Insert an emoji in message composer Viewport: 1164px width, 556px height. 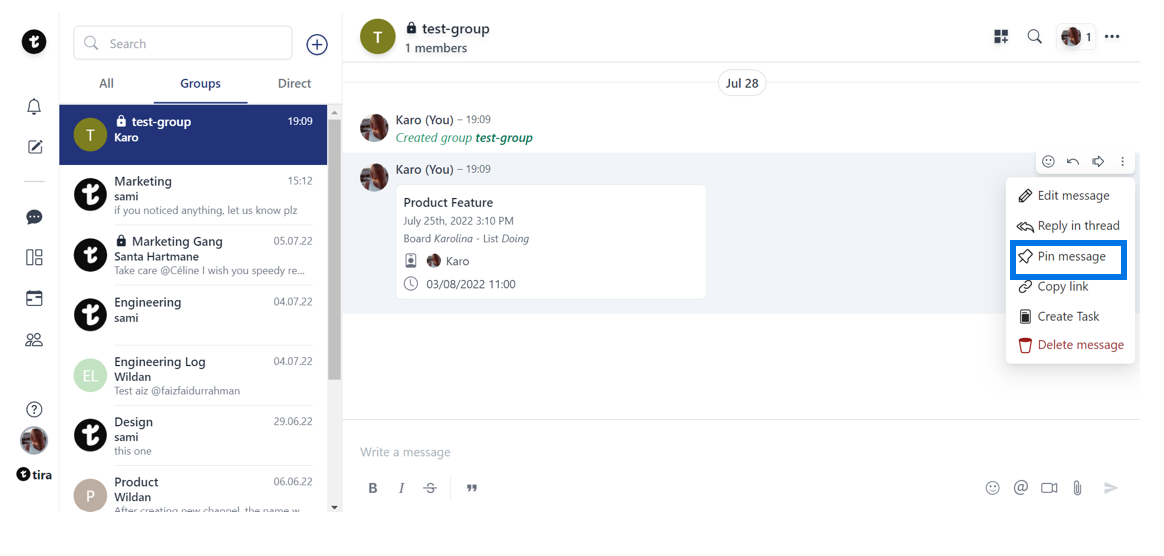992,488
